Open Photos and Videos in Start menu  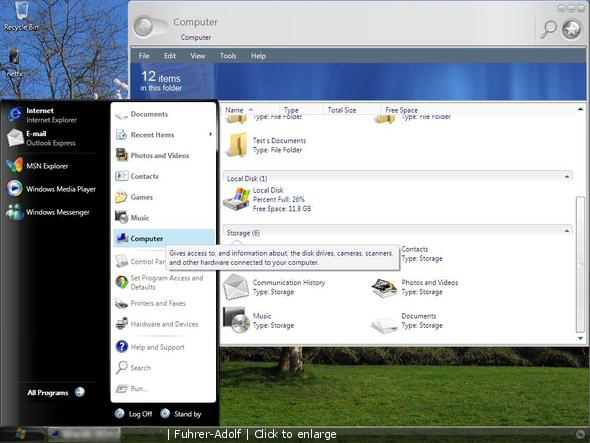click(x=164, y=155)
